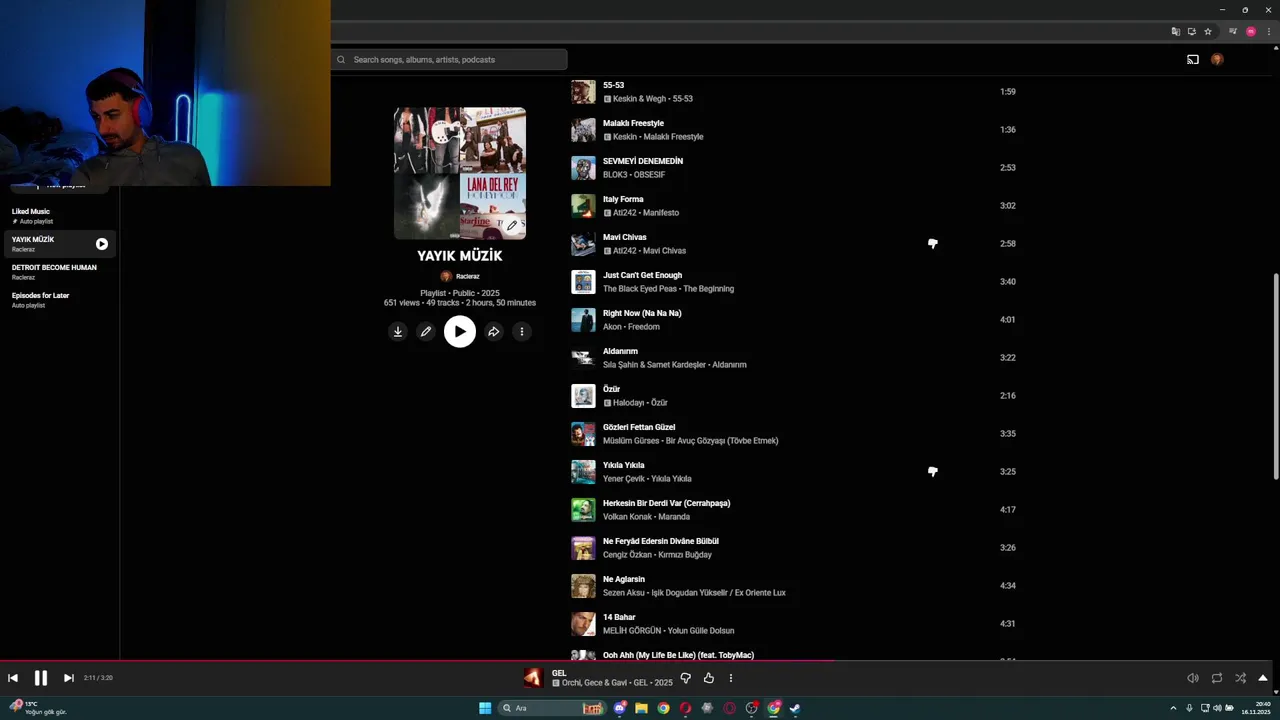This screenshot has width=1280, height=720.
Task: Click the page vertical scrollbar thumb
Action: pyautogui.click(x=1275, y=377)
